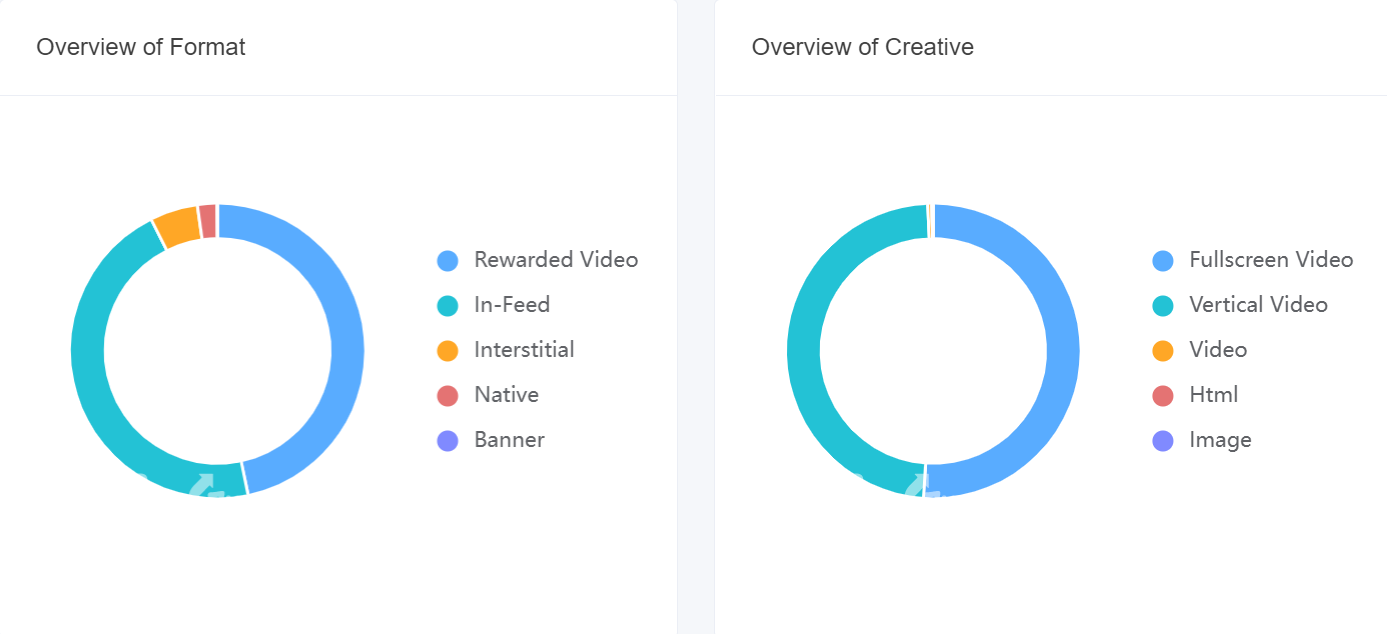Toggle the Banner legend text
The image size is (1387, 634).
pos(509,440)
